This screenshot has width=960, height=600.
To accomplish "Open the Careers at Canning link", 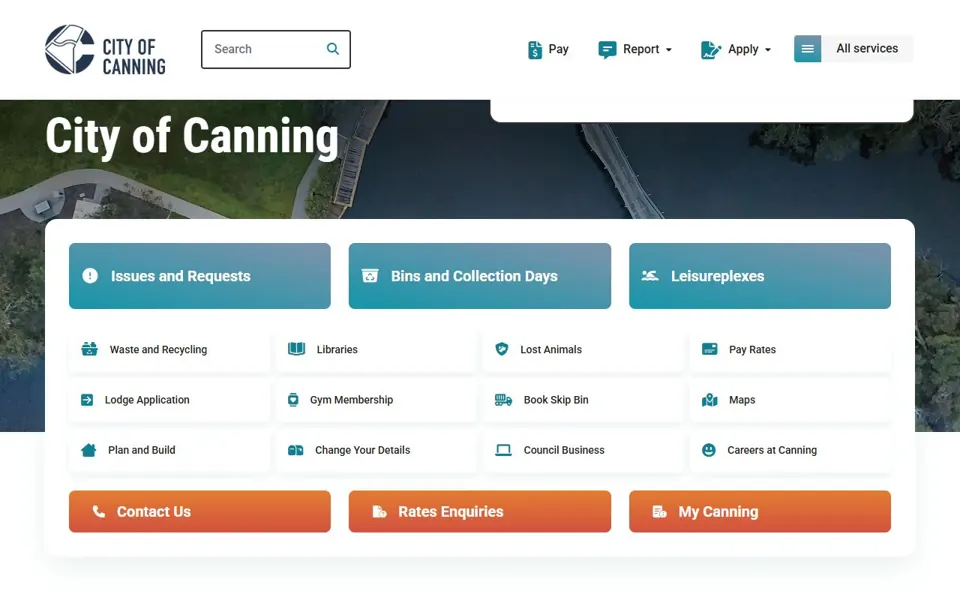I will [772, 450].
